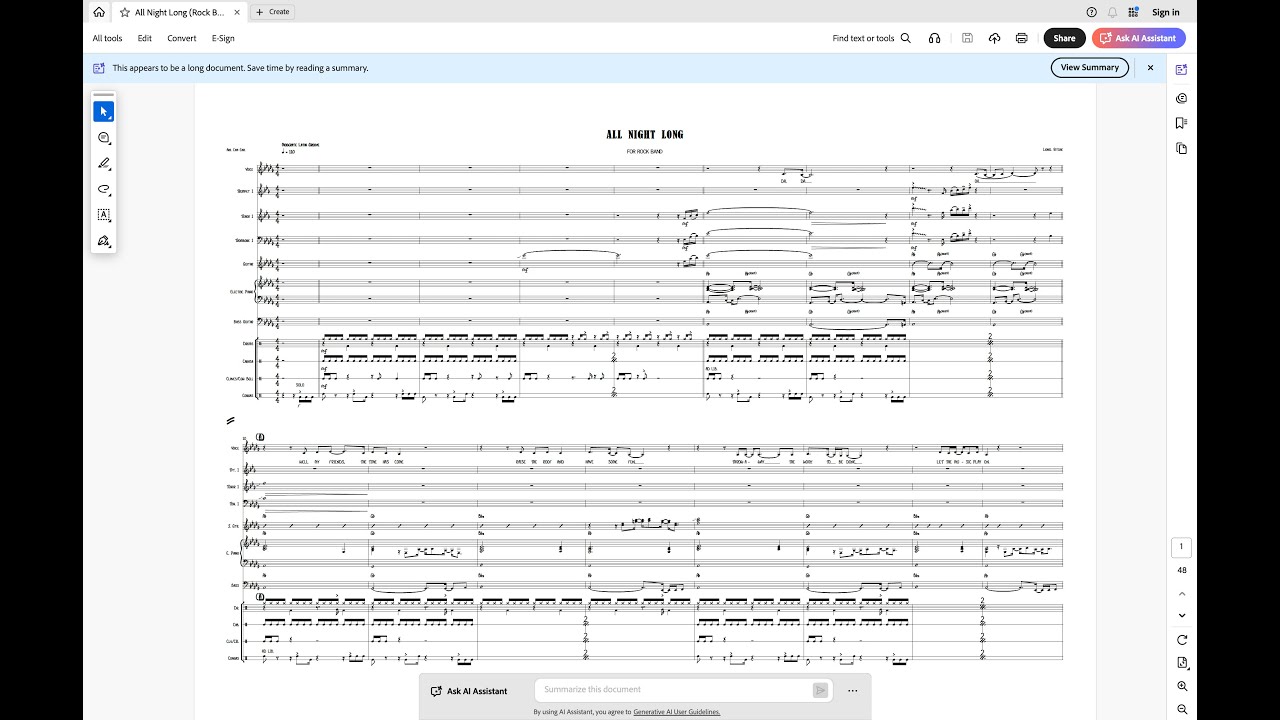Open the Comments panel in right sidebar
Image resolution: width=1280 pixels, height=720 pixels.
(1182, 97)
